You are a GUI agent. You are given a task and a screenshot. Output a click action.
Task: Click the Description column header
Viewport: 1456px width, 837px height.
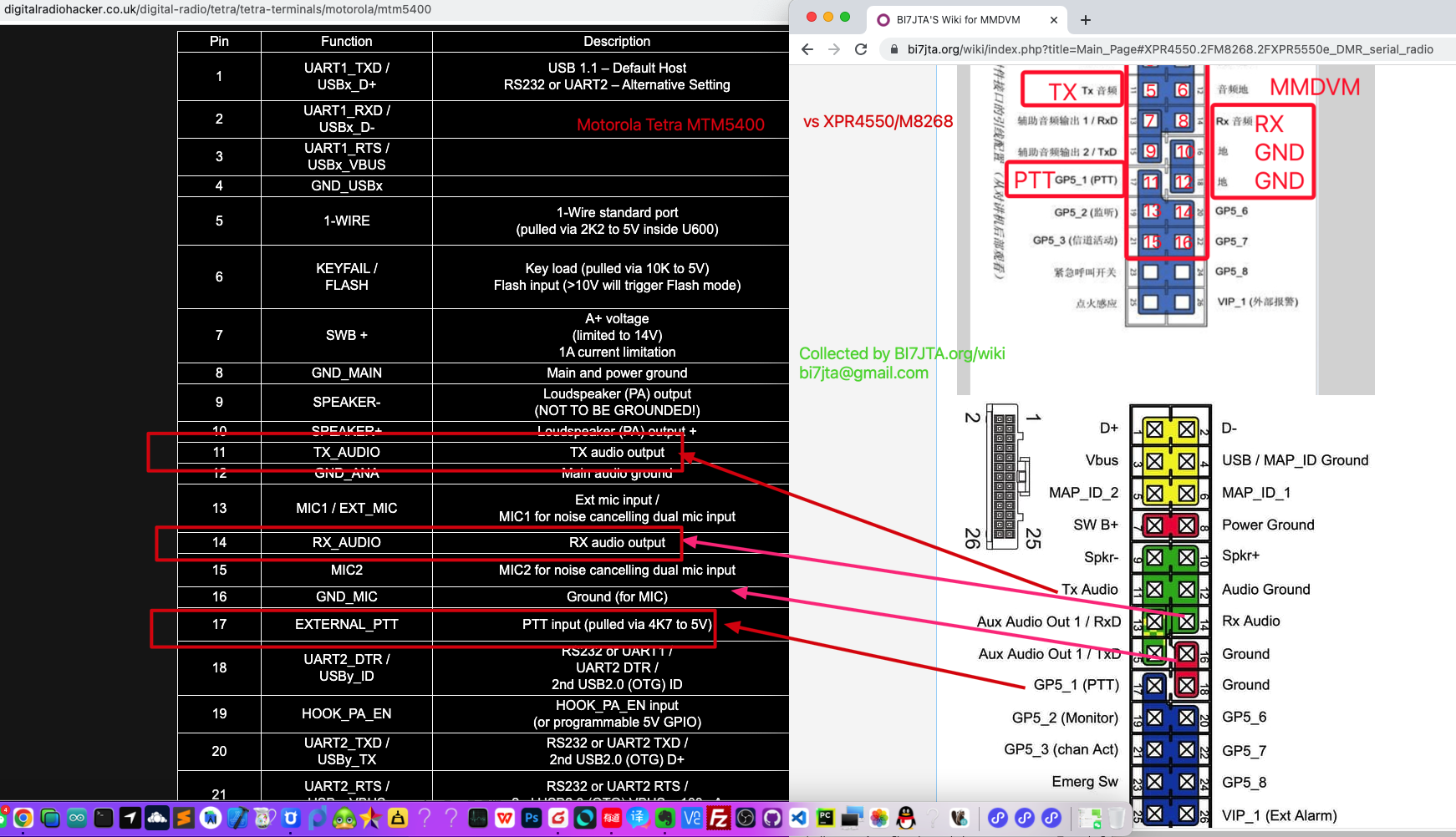pos(617,41)
